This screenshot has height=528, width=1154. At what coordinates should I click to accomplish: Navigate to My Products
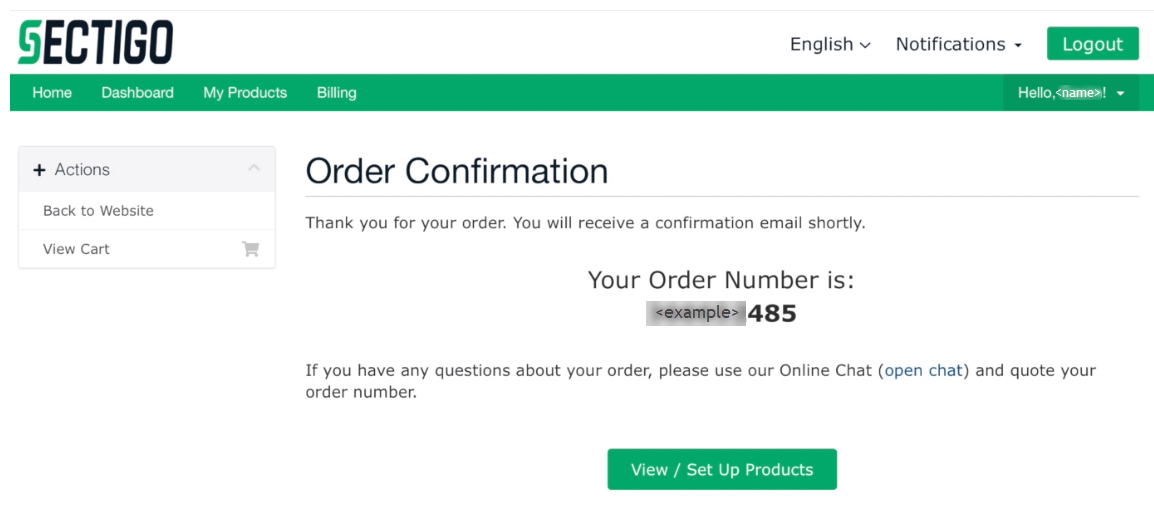[245, 93]
